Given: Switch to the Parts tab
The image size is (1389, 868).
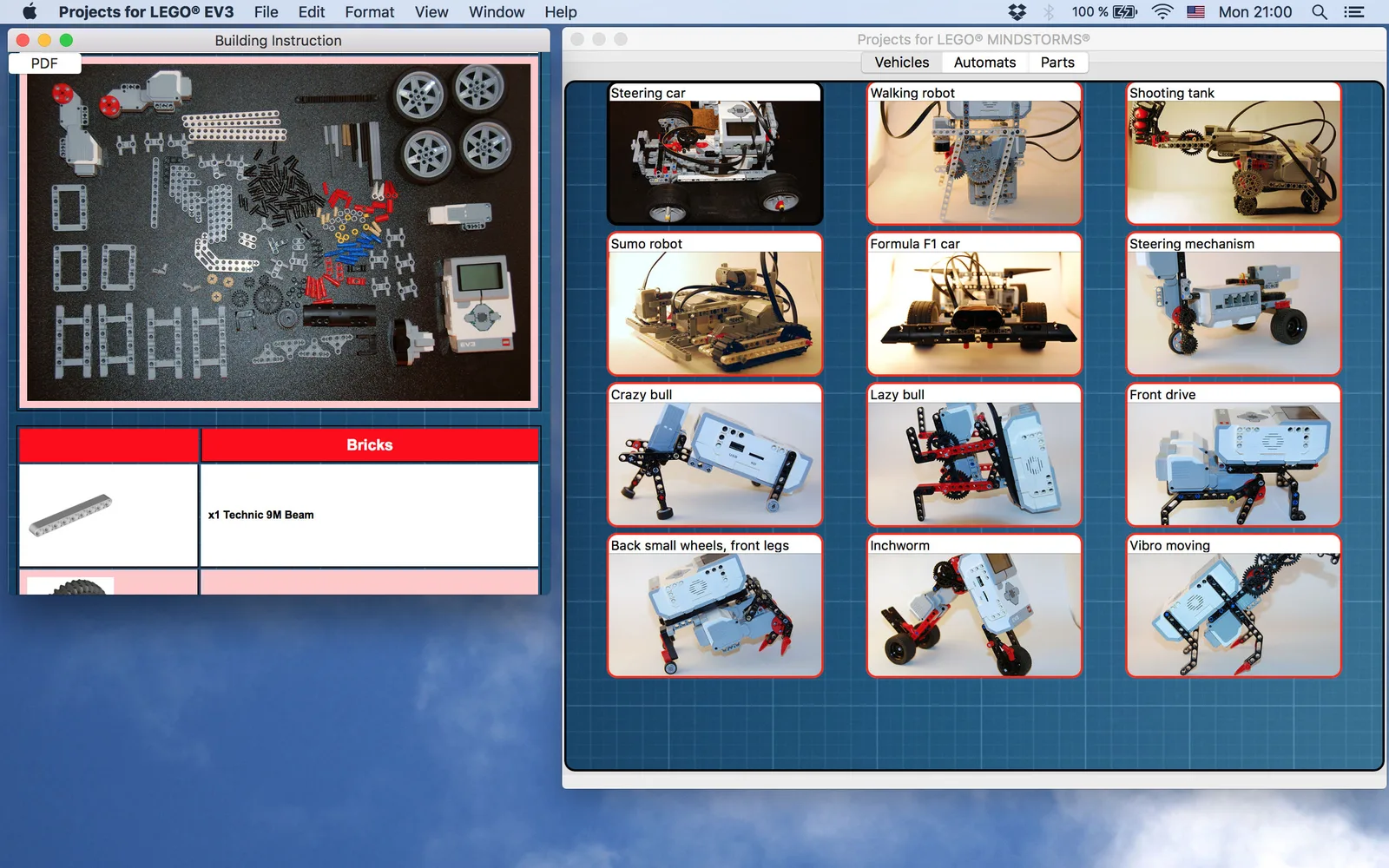Looking at the screenshot, I should click(x=1057, y=62).
